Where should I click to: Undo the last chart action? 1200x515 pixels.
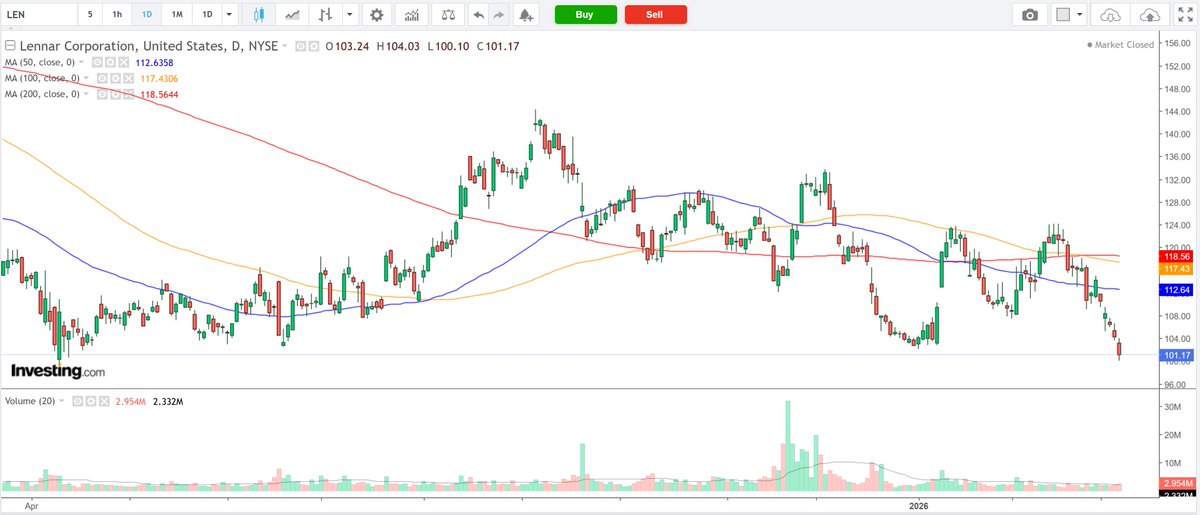[x=477, y=15]
